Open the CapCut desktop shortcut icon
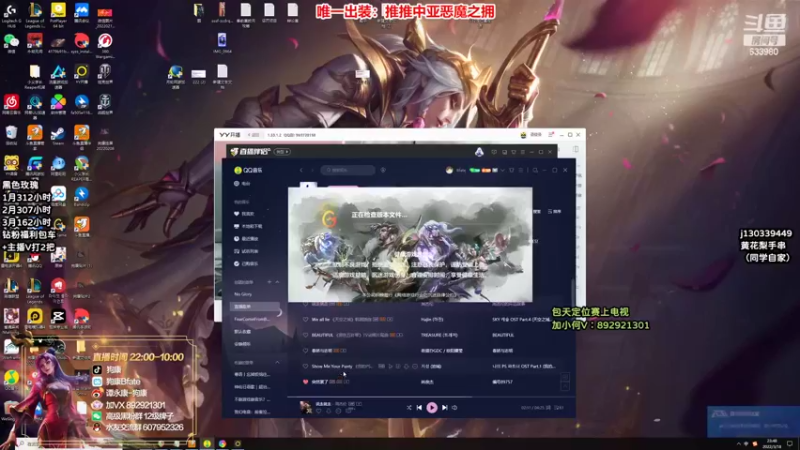This screenshot has width=800, height=450. pos(58,317)
